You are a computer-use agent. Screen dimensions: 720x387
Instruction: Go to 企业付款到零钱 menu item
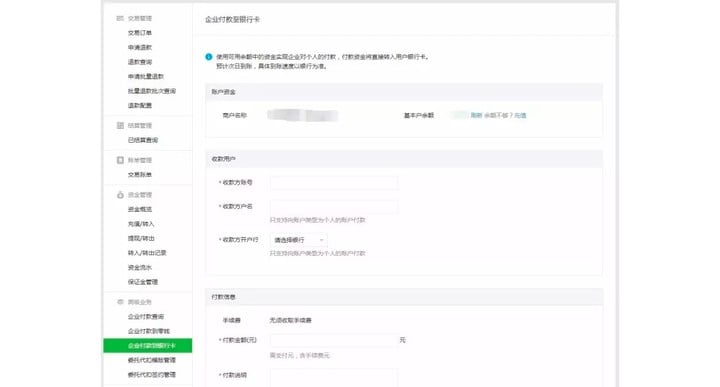click(x=149, y=331)
